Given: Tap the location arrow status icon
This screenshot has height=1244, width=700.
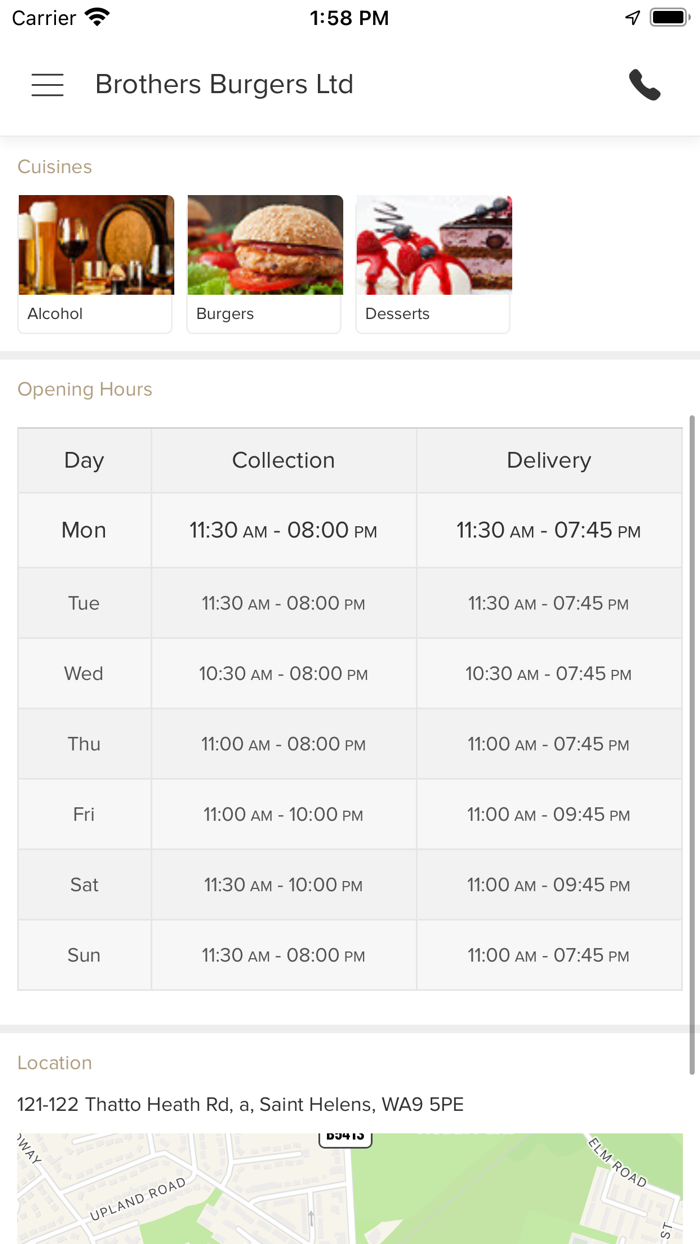Looking at the screenshot, I should [x=632, y=18].
